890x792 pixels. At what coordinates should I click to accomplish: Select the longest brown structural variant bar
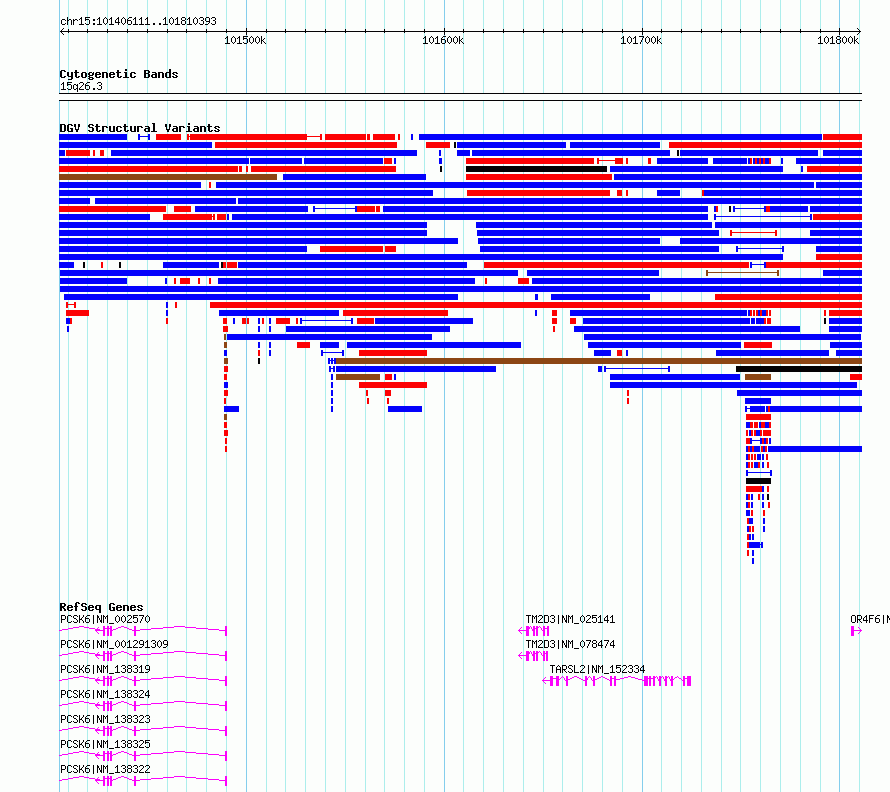pos(599,361)
